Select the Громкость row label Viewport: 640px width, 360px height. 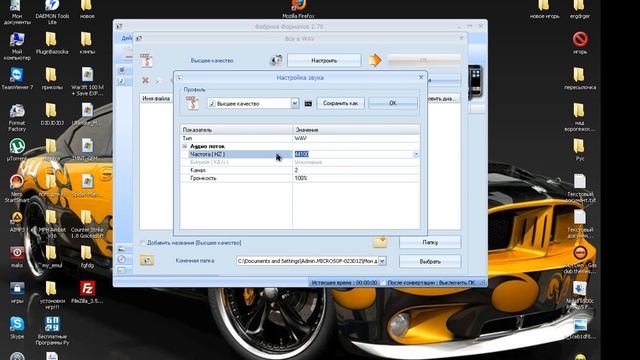[203, 178]
